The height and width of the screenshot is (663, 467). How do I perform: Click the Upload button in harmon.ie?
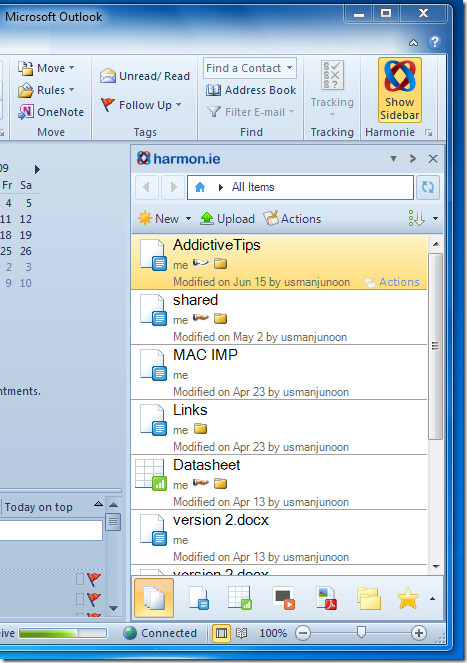click(227, 219)
